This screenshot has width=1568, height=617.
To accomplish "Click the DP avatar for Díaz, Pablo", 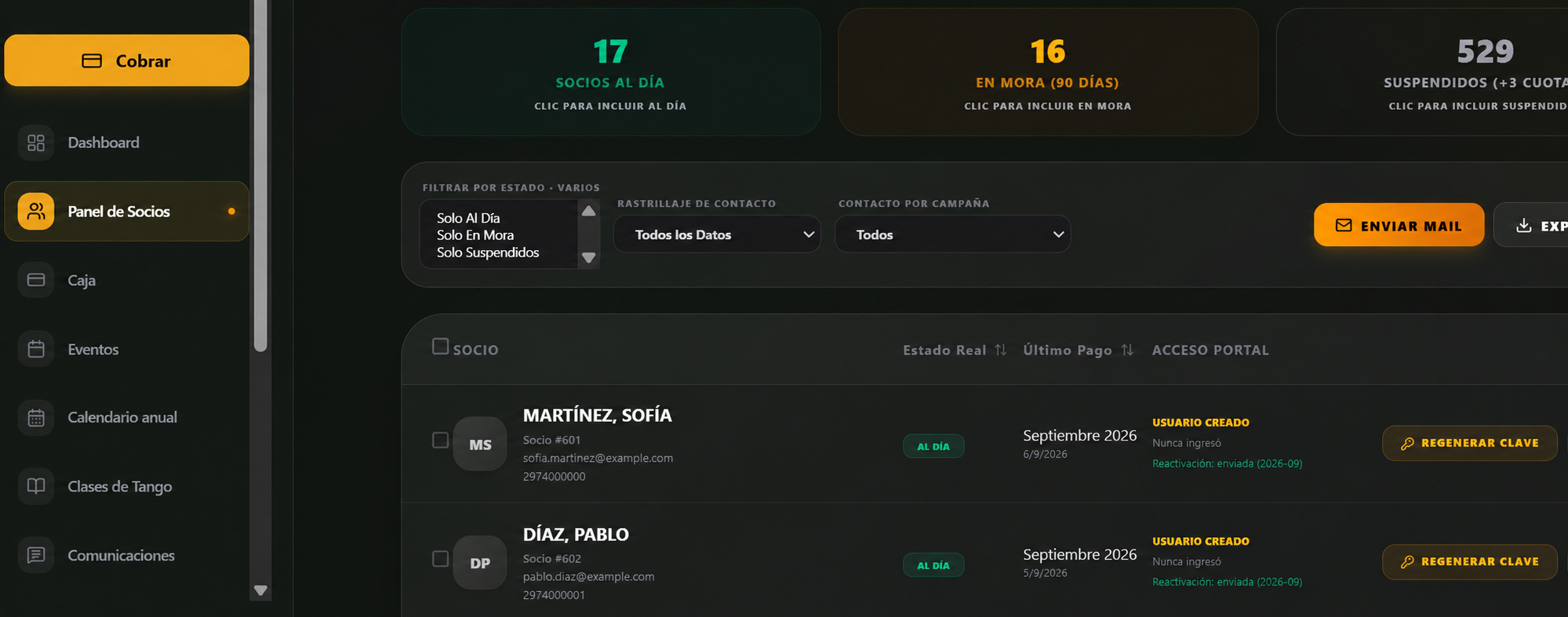I will (x=480, y=562).
